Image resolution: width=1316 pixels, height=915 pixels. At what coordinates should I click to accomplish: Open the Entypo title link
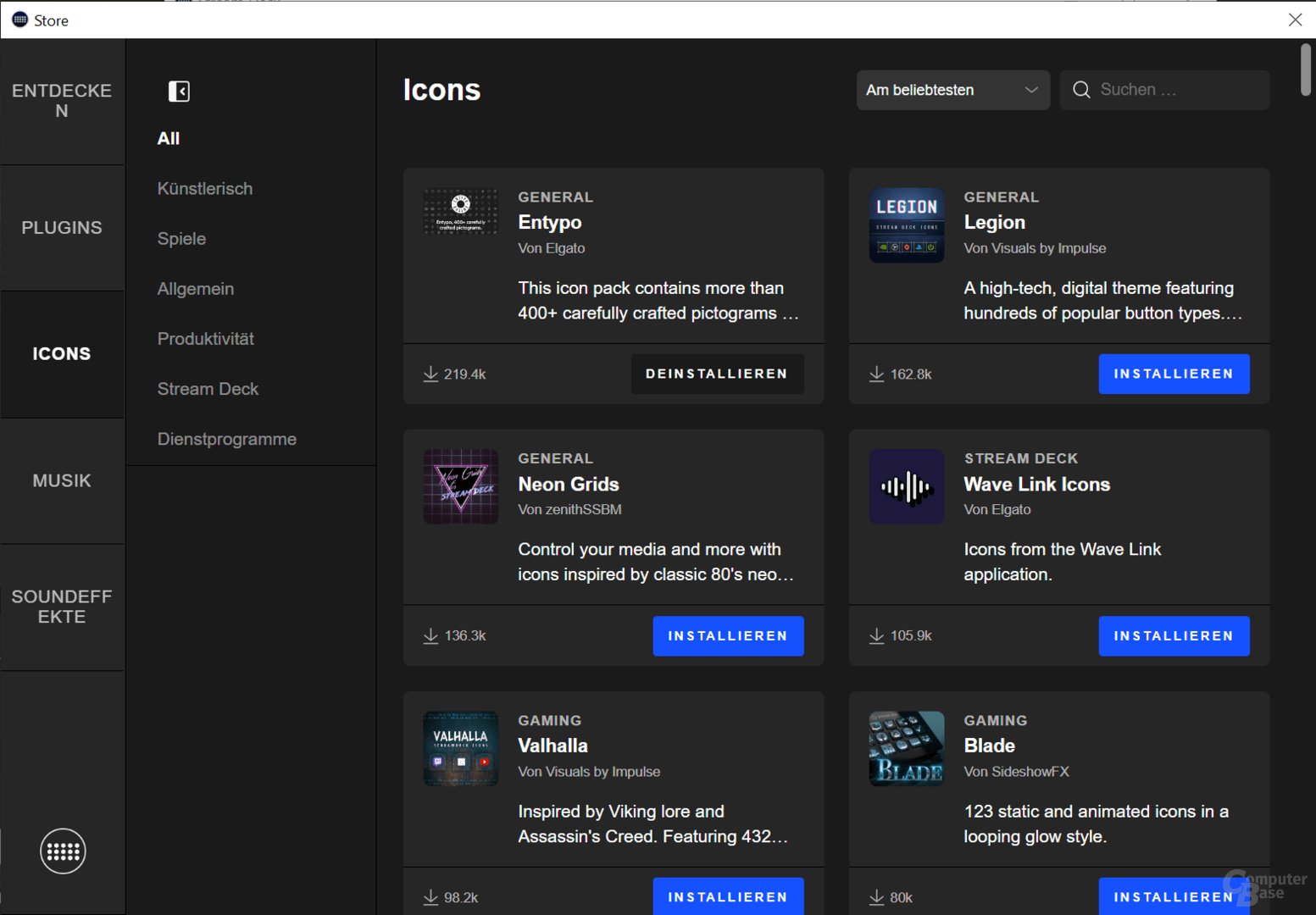550,222
